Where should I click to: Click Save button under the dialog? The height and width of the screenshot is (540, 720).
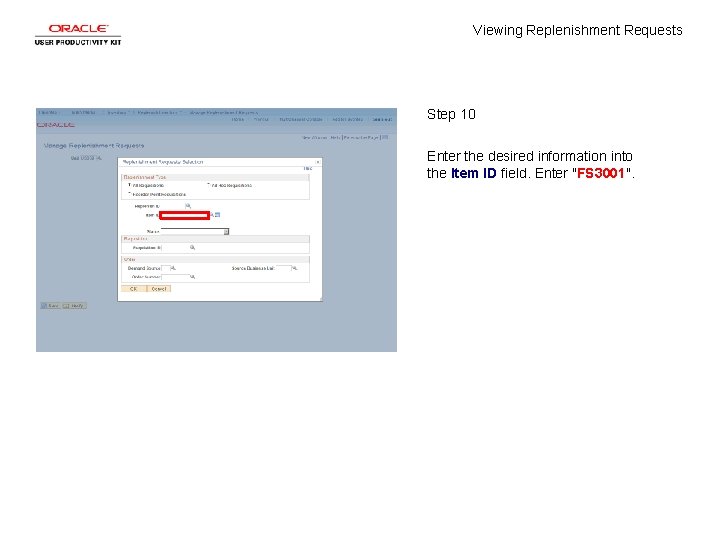pos(50,306)
